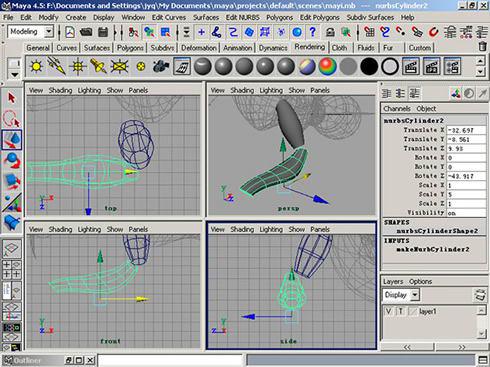The width and height of the screenshot is (490, 367).
Task: Toggle V visibility of layer1
Action: pyautogui.click(x=388, y=311)
